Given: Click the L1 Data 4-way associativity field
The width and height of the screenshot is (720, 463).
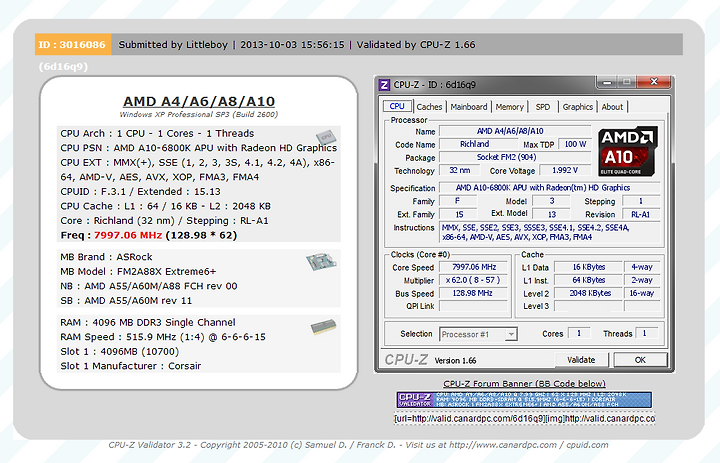Looking at the screenshot, I should (x=642, y=267).
